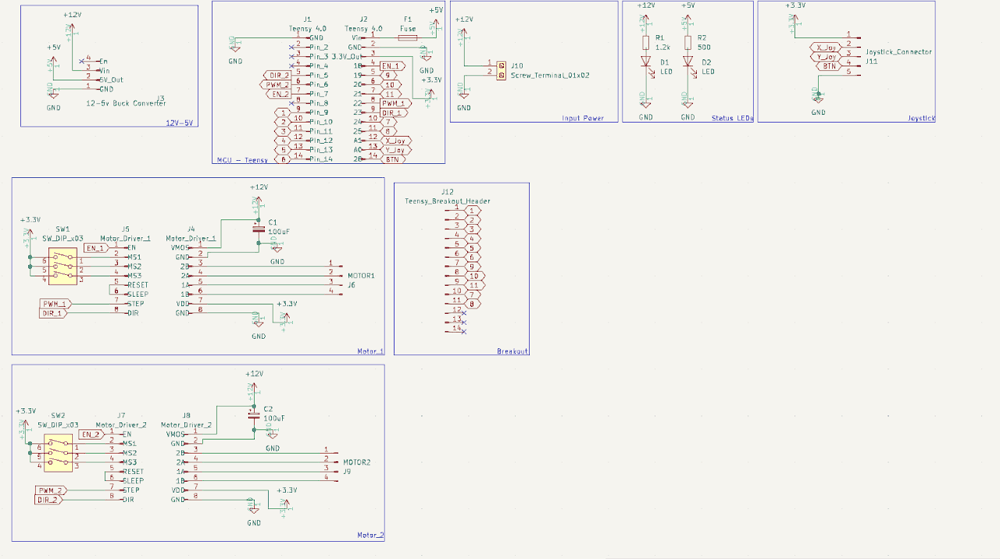Select the DIR_2 label in Motor_2 block

pos(48,500)
